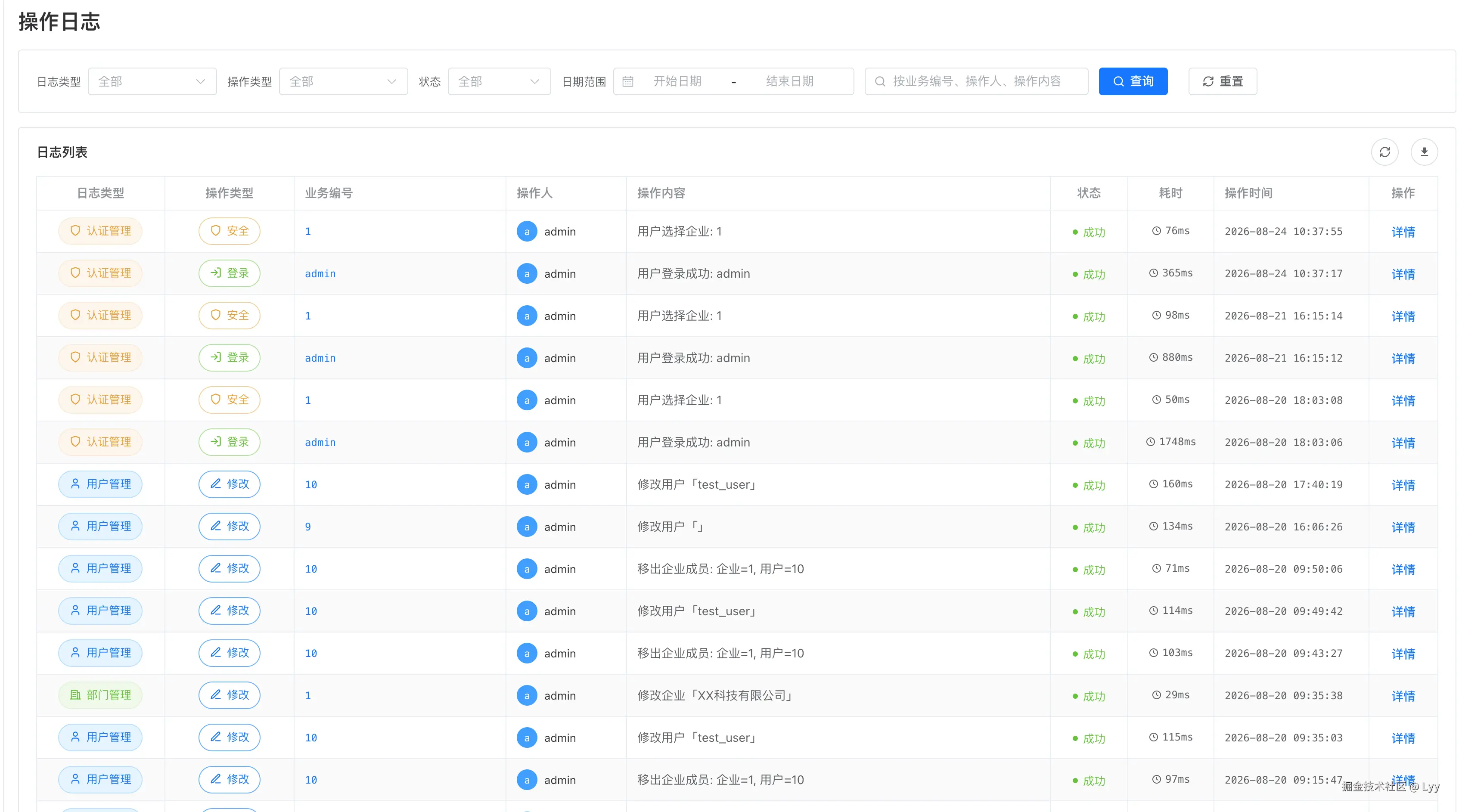Focus the keyword search input field
The width and height of the screenshot is (1459, 812).
[976, 81]
